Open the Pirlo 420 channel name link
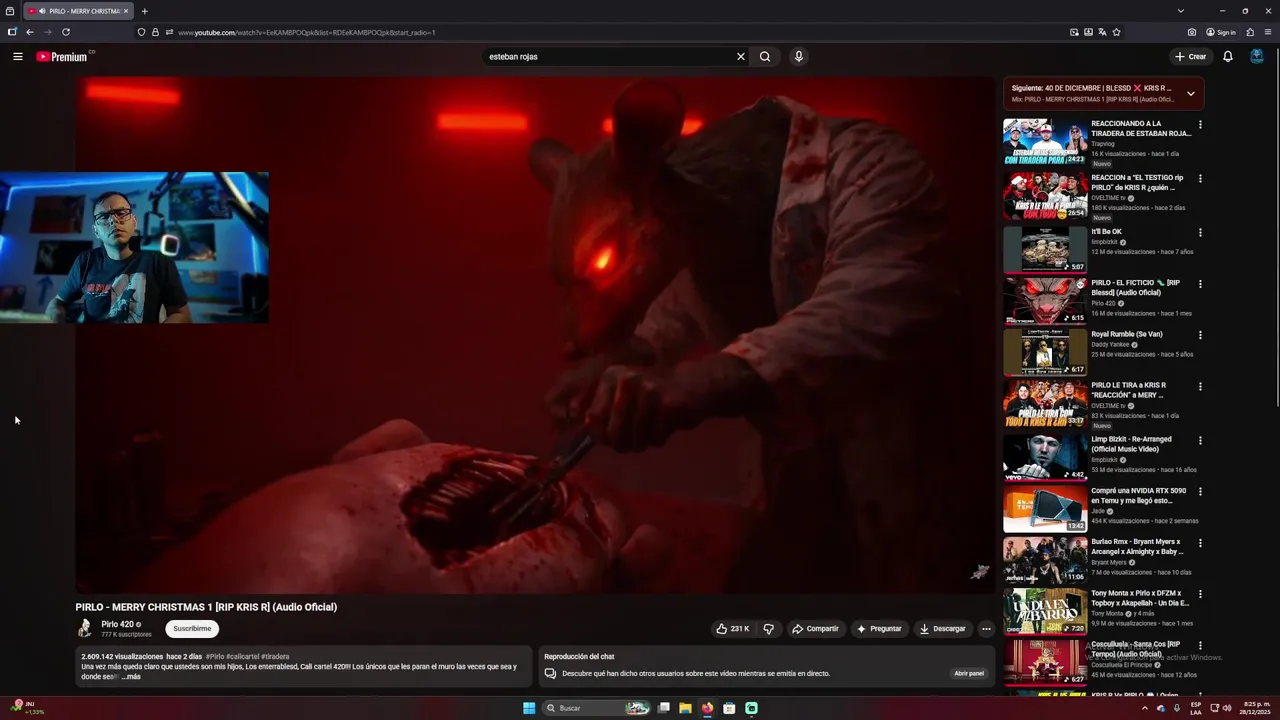 click(117, 624)
